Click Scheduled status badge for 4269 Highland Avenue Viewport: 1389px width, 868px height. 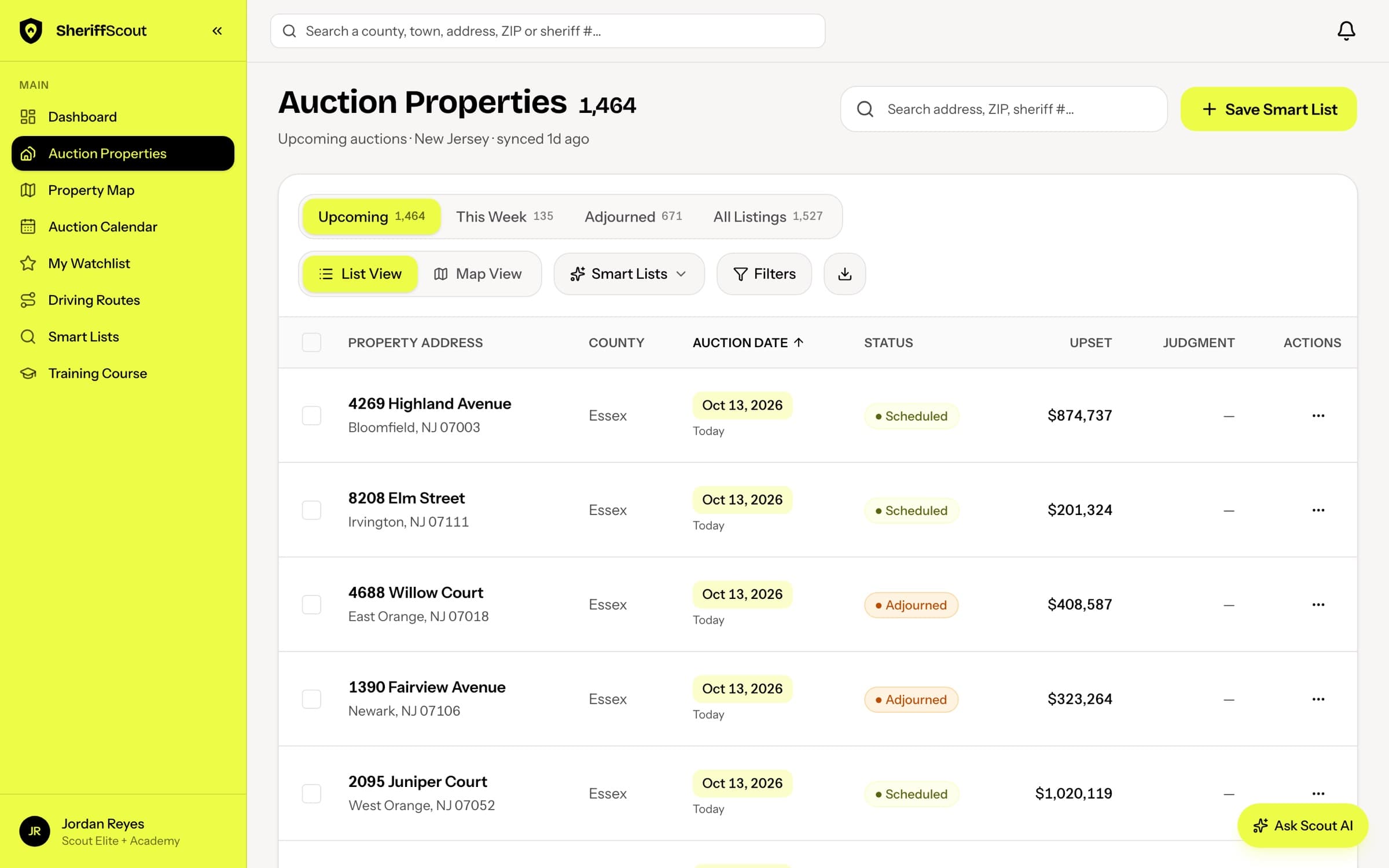(x=911, y=416)
